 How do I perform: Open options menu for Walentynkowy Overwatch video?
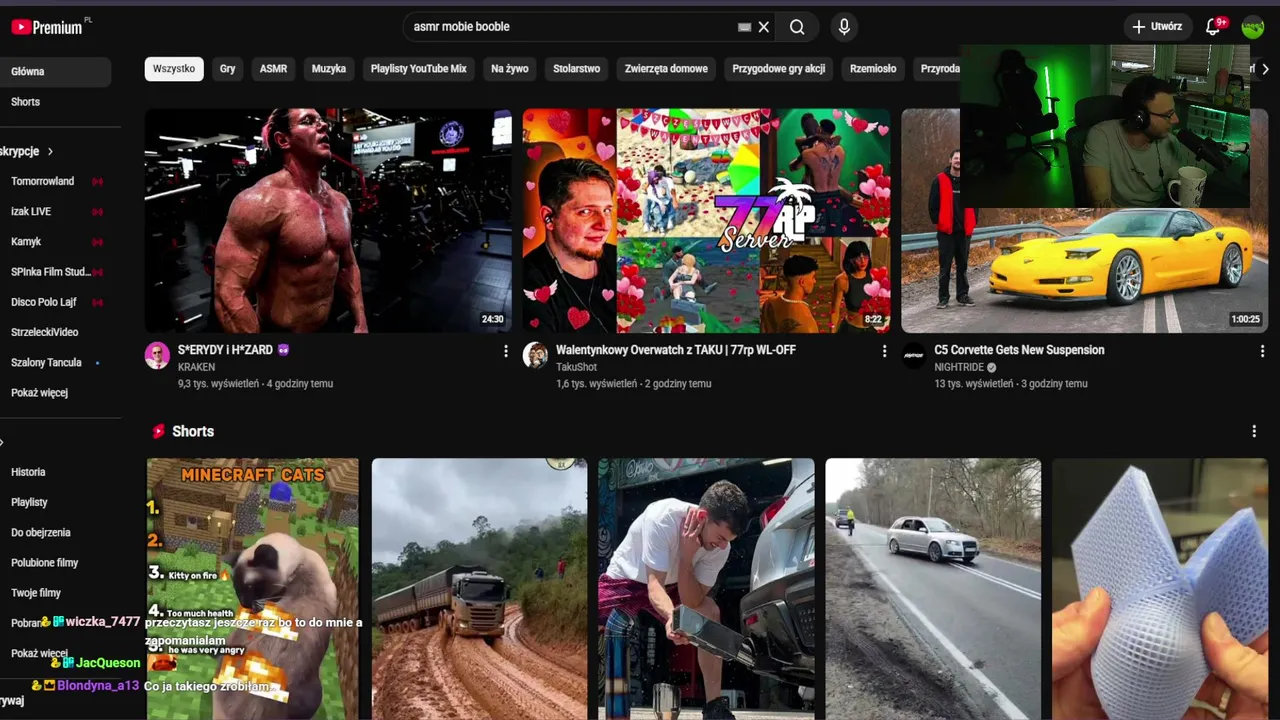point(884,351)
